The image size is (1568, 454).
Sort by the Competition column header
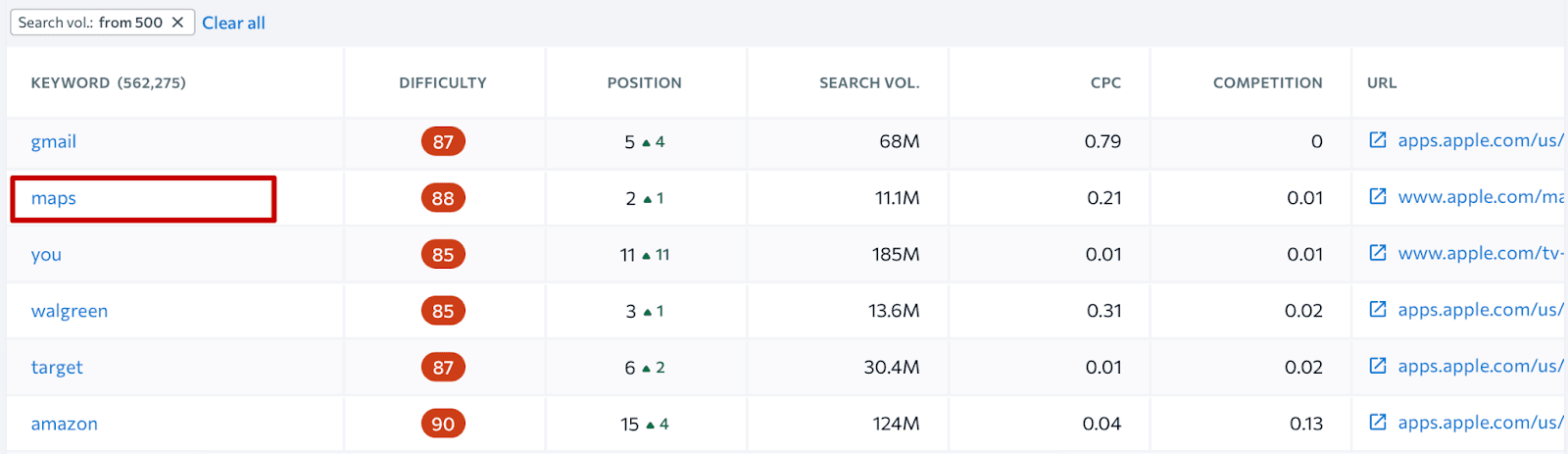(x=1267, y=83)
